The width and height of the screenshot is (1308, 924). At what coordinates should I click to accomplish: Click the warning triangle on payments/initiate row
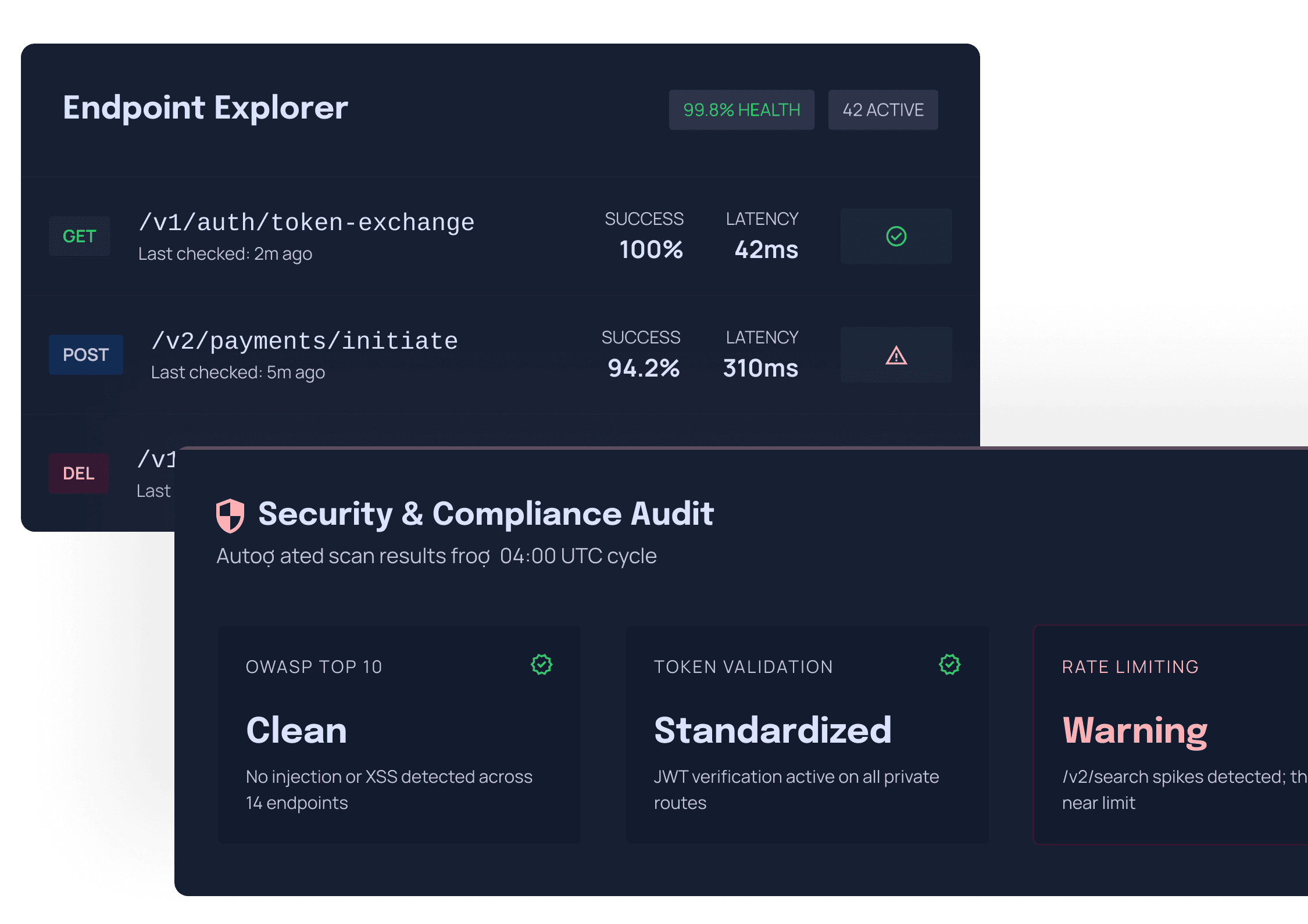coord(896,356)
